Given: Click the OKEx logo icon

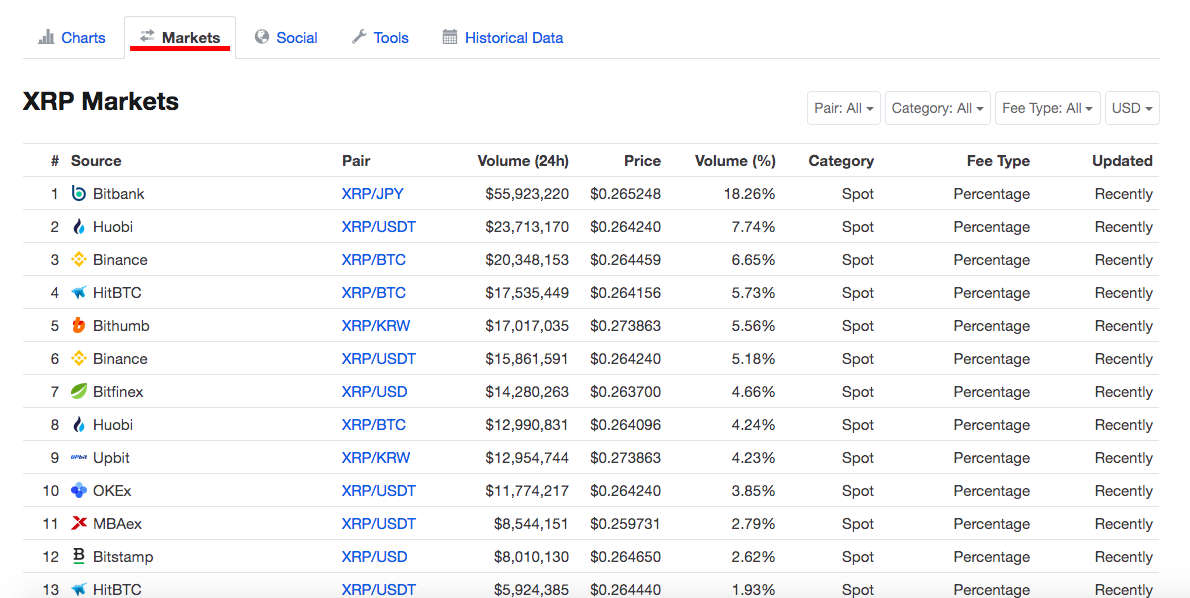Looking at the screenshot, I should pyautogui.click(x=78, y=490).
